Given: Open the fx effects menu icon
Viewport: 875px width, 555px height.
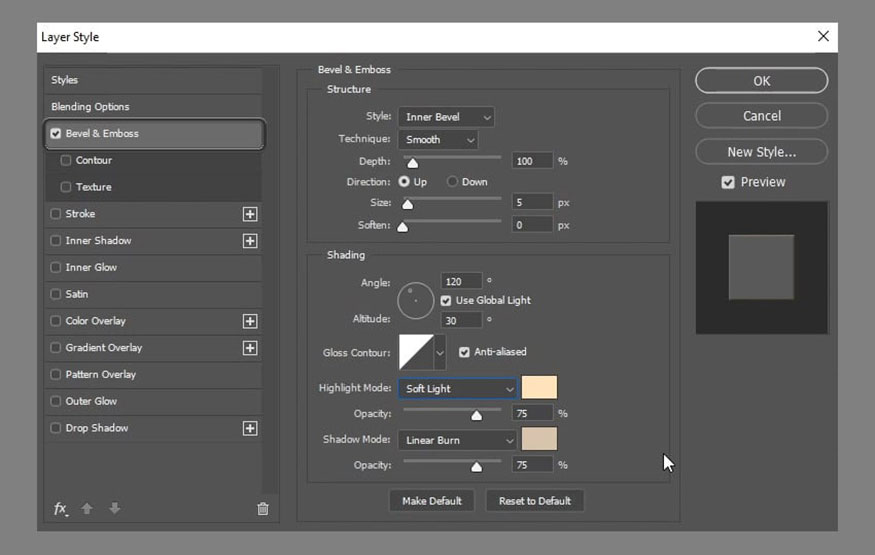Looking at the screenshot, I should pos(61,509).
